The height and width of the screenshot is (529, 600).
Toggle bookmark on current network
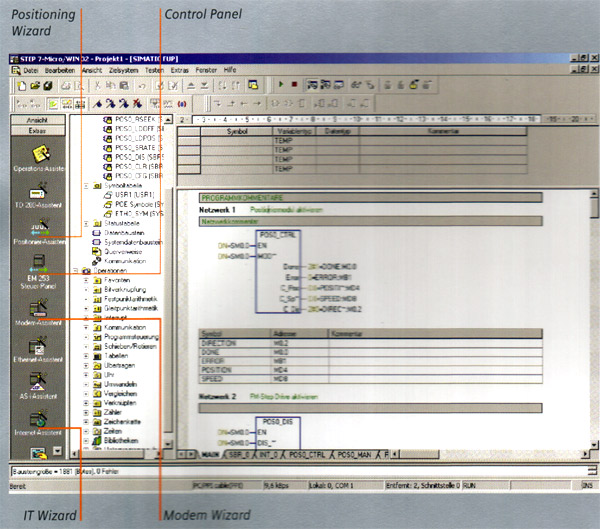point(98,103)
